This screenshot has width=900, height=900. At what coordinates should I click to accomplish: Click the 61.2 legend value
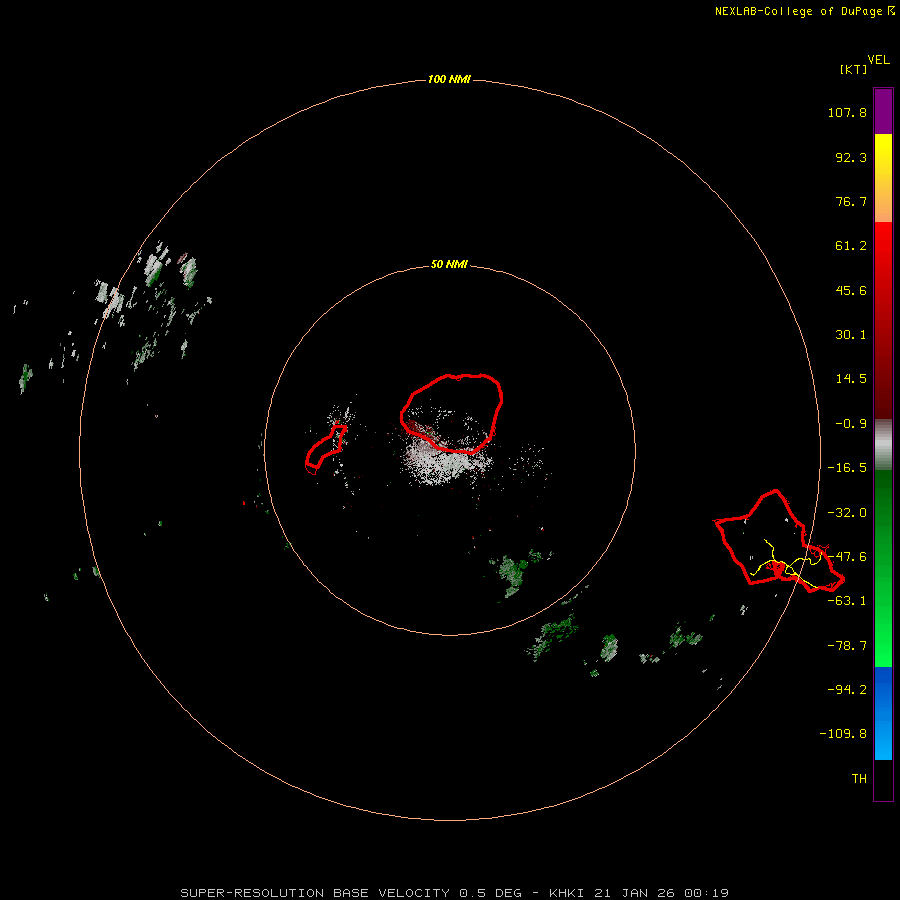point(851,246)
